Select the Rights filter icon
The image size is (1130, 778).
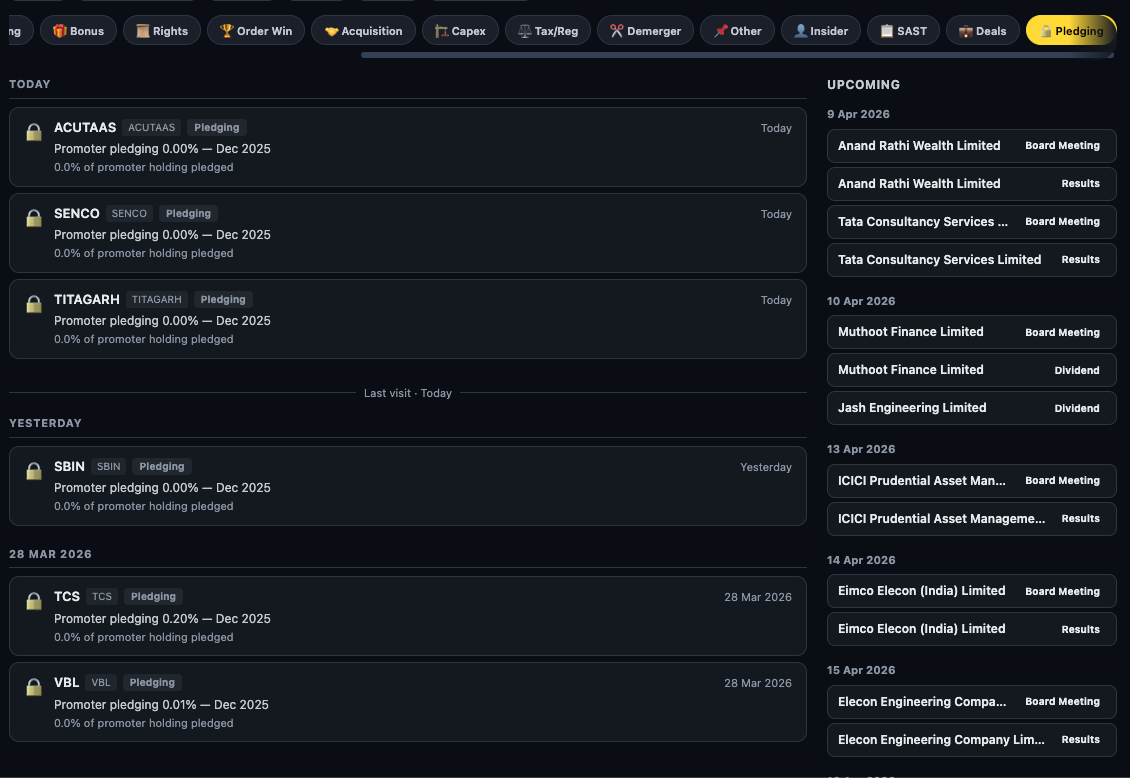pyautogui.click(x=140, y=30)
